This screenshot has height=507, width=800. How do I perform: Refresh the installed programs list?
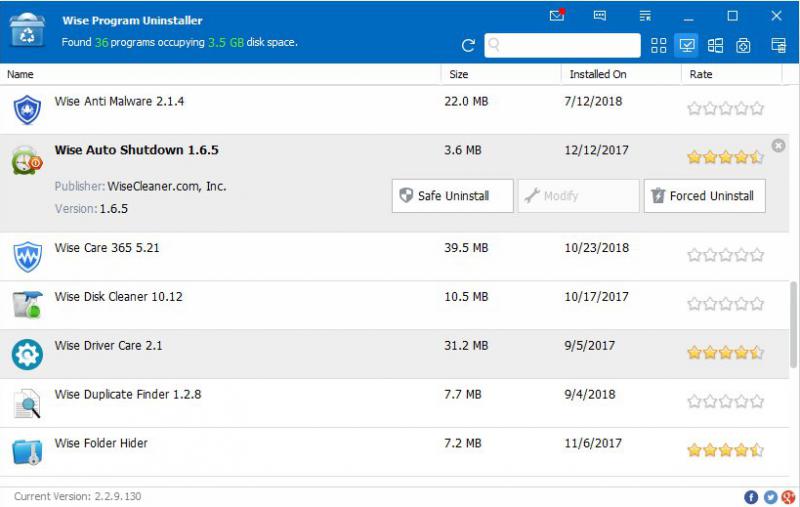[x=468, y=45]
